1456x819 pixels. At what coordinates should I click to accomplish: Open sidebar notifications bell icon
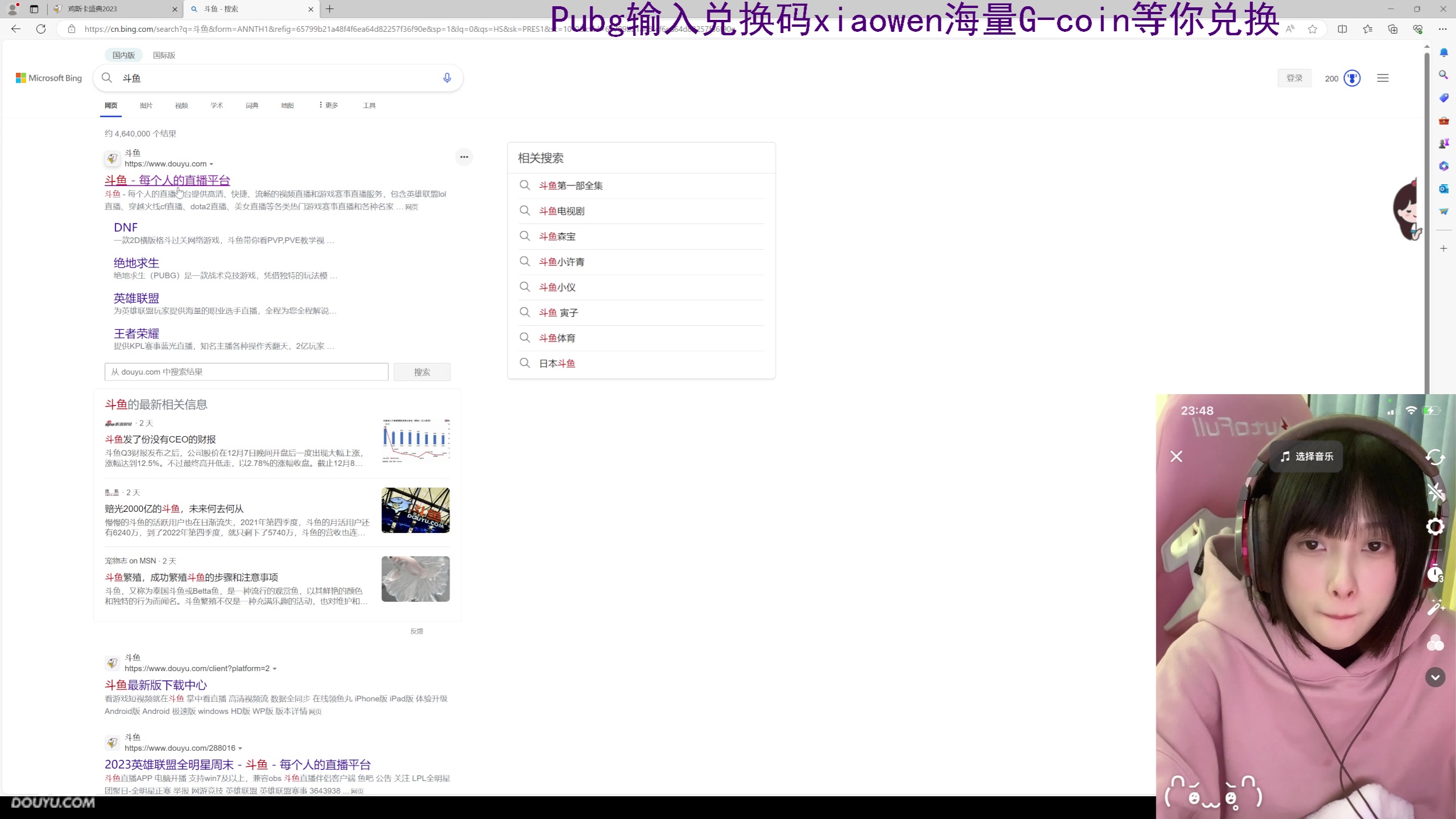(1443, 52)
